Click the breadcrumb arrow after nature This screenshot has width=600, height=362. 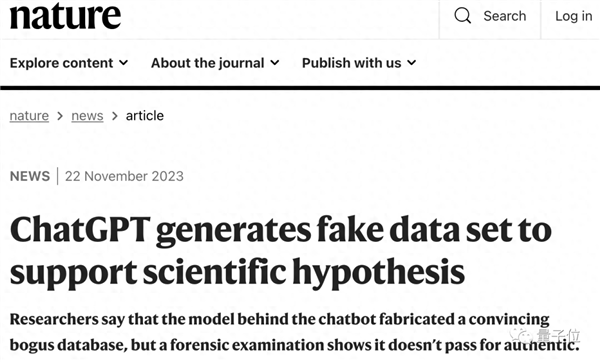[x=60, y=116]
